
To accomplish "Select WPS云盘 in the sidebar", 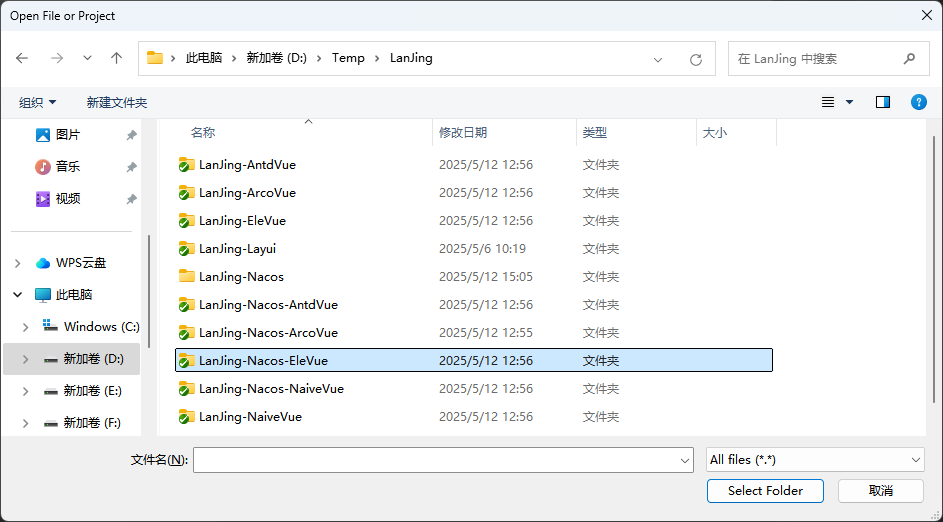I will [81, 263].
